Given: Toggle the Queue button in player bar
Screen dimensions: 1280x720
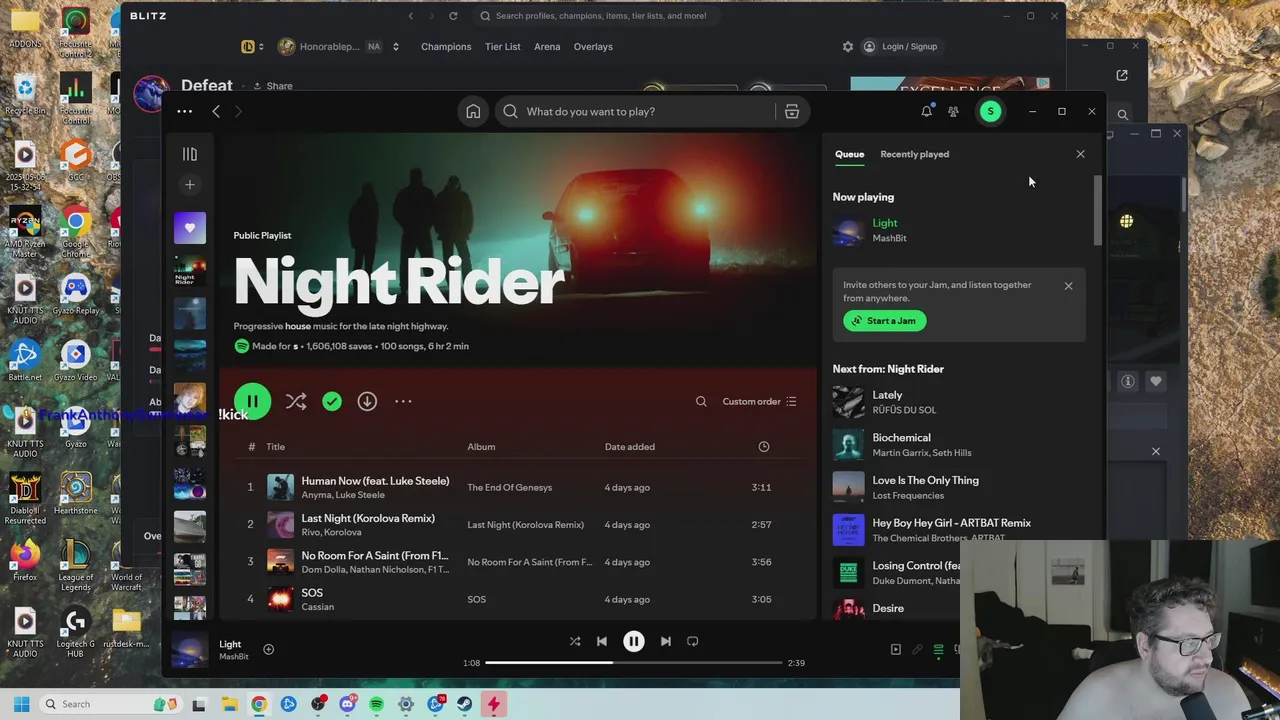Looking at the screenshot, I should pos(938,649).
